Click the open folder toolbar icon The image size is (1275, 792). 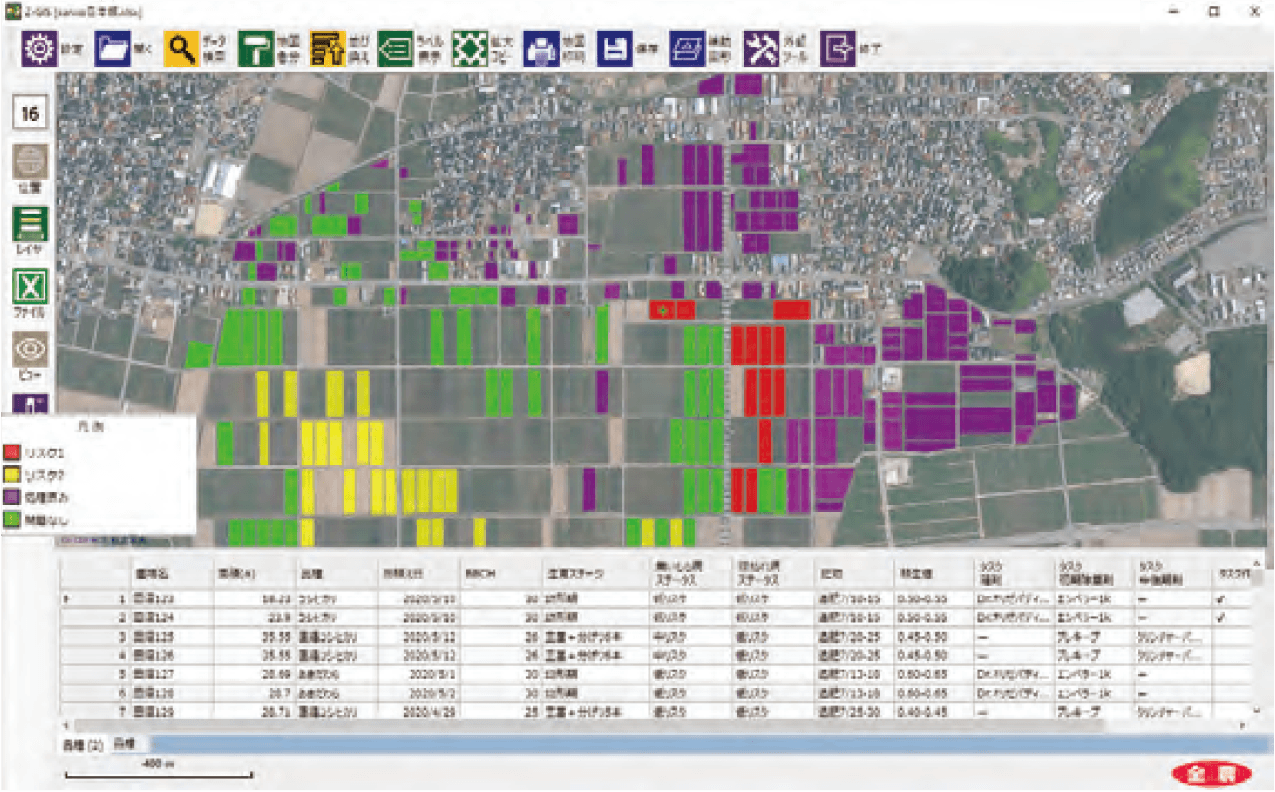pyautogui.click(x=113, y=48)
